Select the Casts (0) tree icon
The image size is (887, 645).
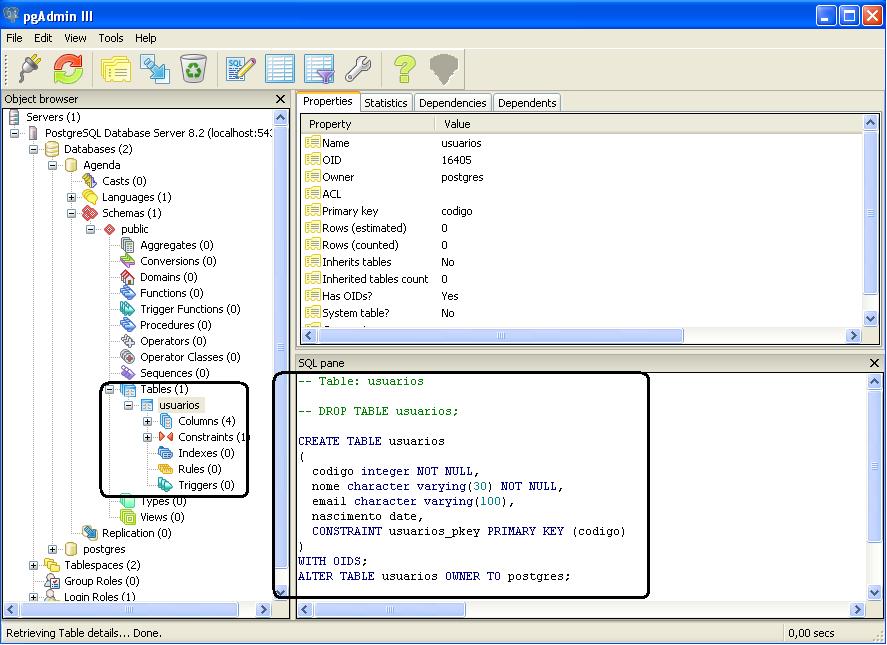point(89,181)
